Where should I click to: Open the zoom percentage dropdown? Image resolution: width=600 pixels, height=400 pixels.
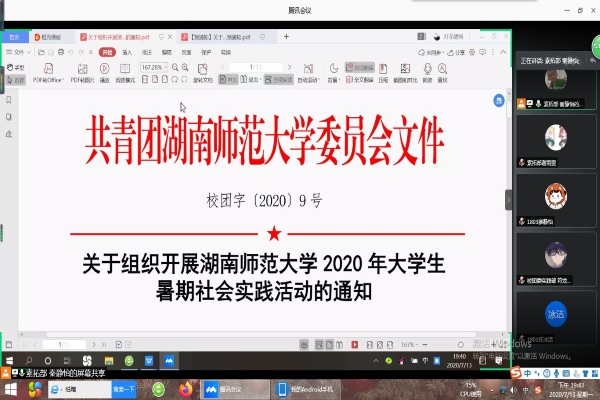click(x=158, y=67)
